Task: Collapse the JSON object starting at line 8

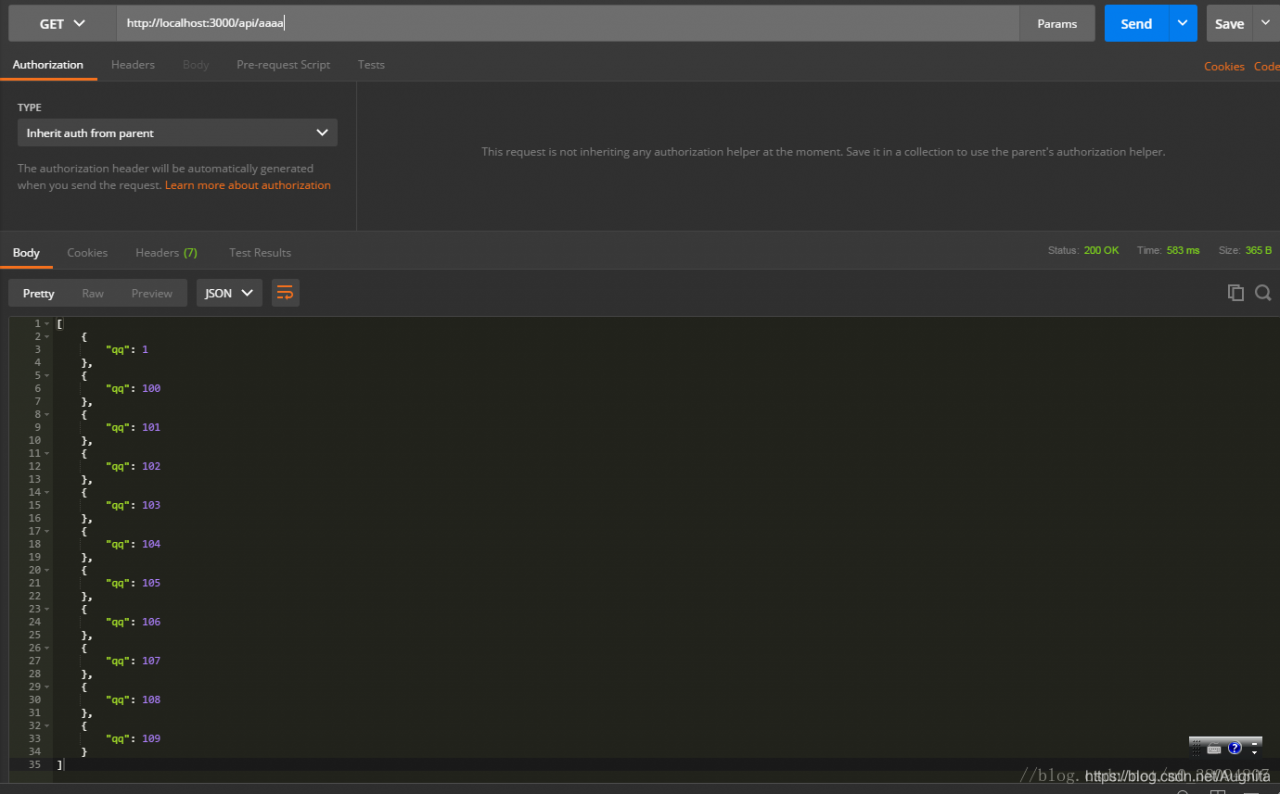Action: coord(47,415)
